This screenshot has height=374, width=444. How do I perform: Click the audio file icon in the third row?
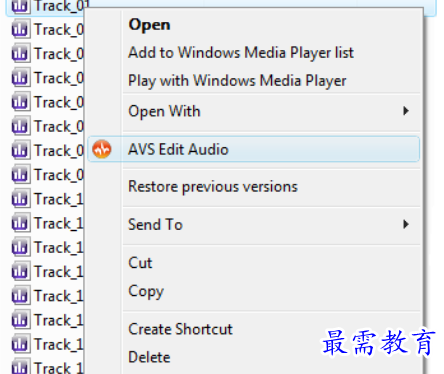[x=20, y=54]
